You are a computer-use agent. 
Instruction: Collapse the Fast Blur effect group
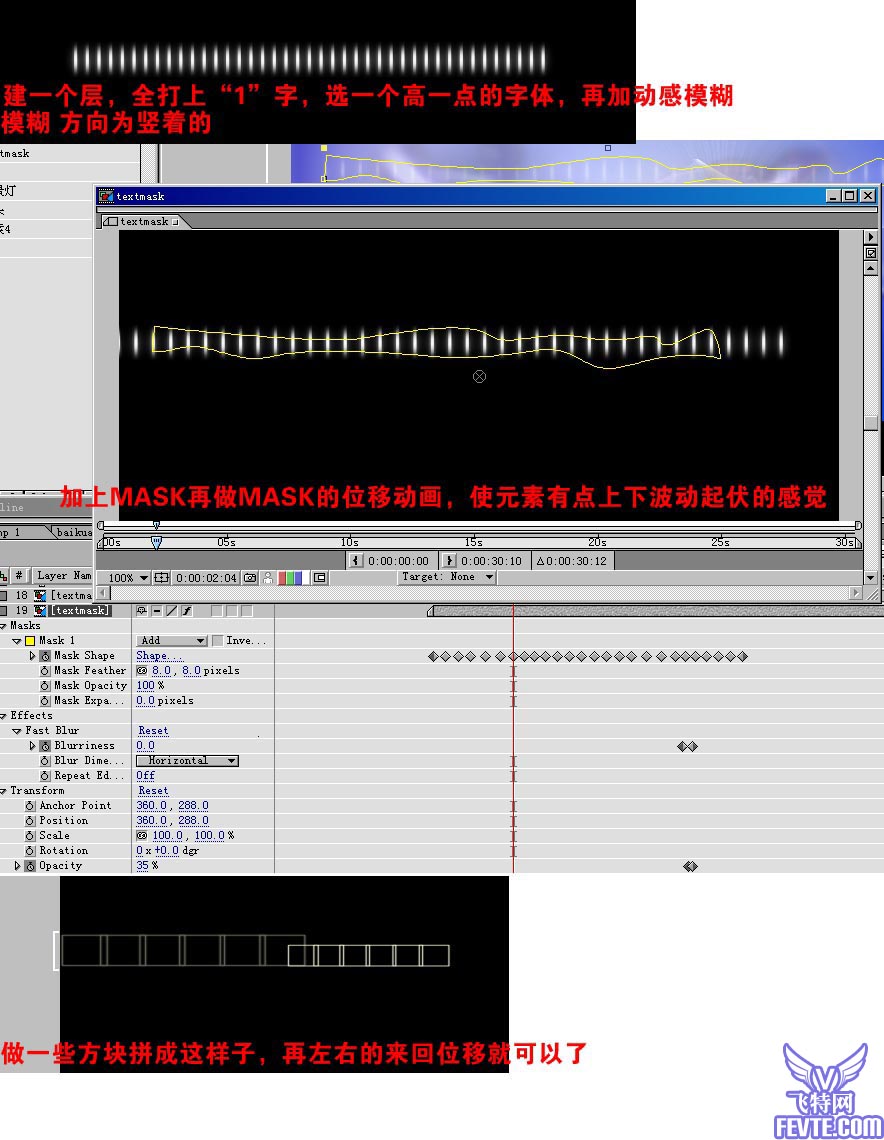17,731
